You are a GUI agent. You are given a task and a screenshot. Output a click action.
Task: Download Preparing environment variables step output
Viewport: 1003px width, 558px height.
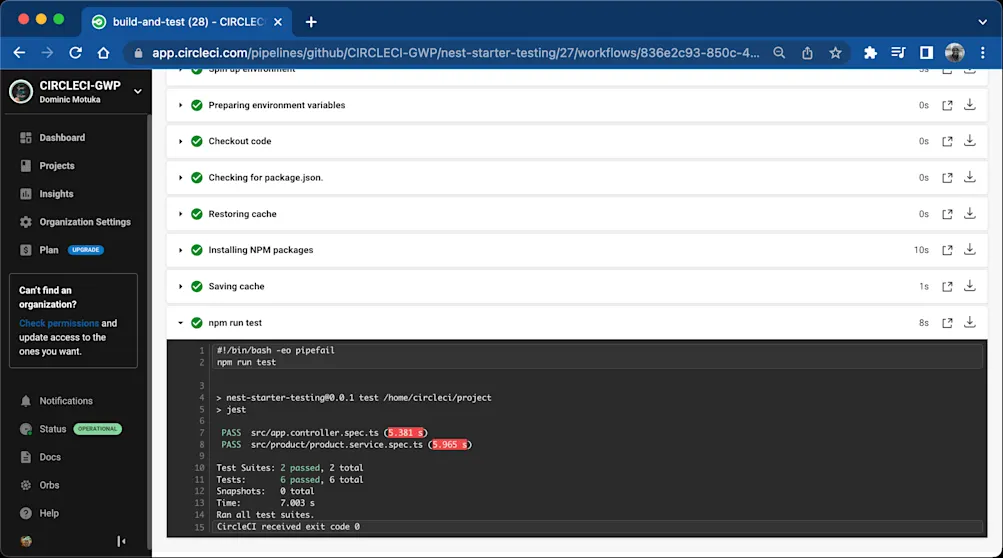970,104
